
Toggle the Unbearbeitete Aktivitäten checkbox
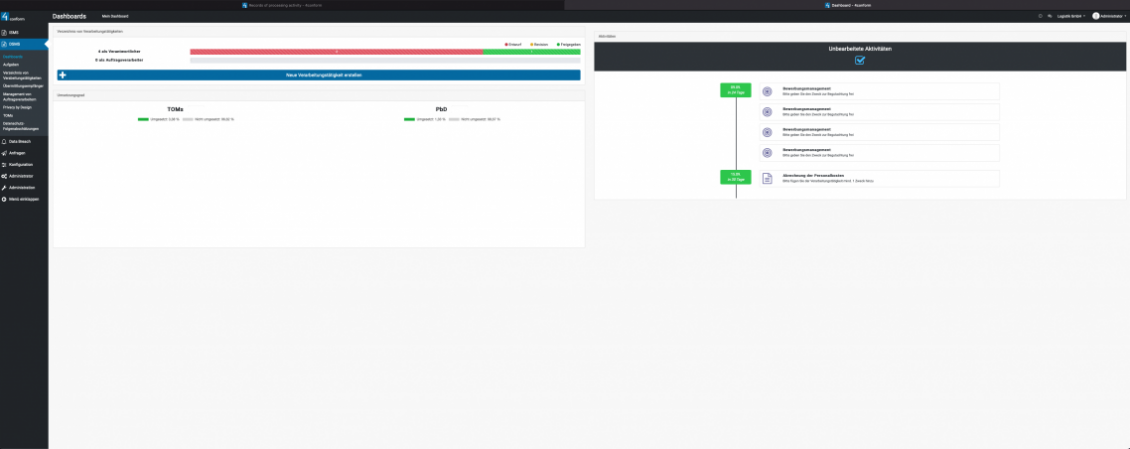[860, 60]
